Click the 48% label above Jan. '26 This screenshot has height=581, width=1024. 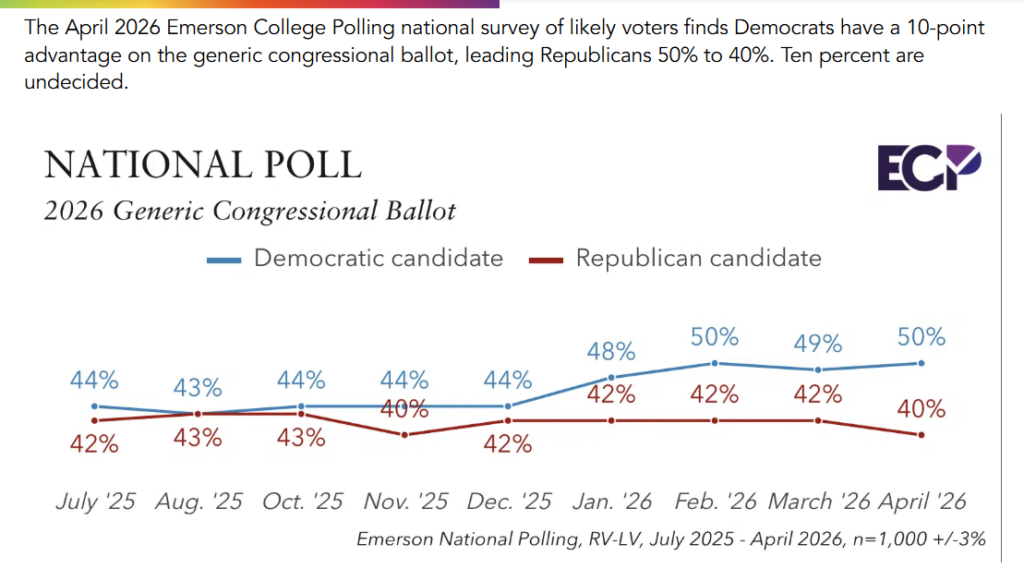coord(611,352)
